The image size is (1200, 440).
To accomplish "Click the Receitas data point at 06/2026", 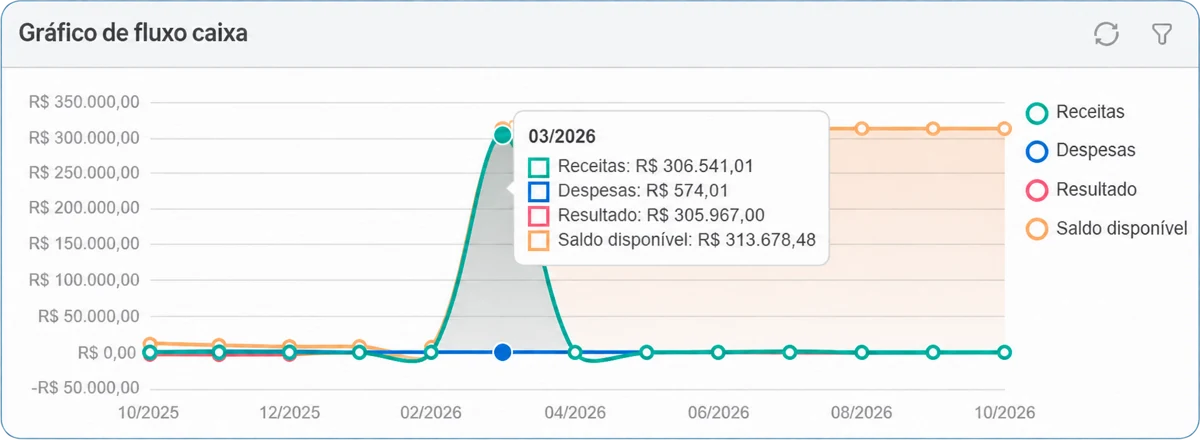I will point(718,352).
